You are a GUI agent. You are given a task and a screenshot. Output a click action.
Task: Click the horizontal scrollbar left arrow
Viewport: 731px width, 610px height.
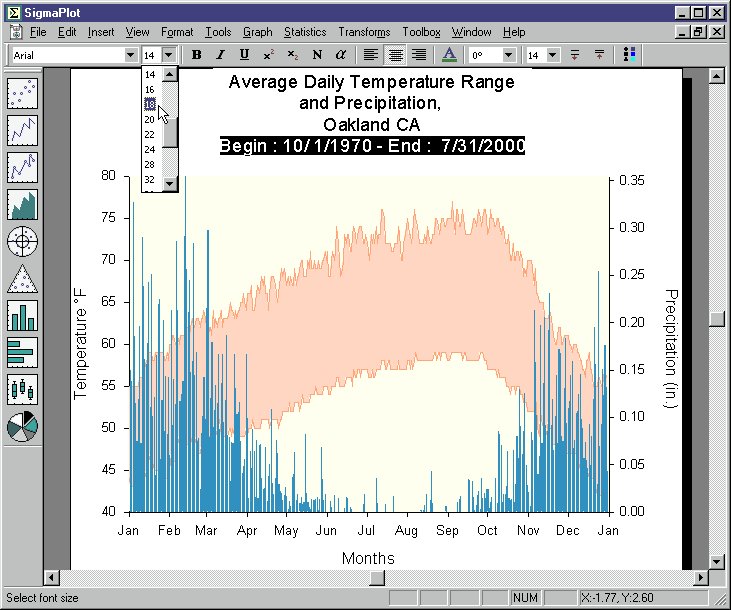click(x=51, y=578)
